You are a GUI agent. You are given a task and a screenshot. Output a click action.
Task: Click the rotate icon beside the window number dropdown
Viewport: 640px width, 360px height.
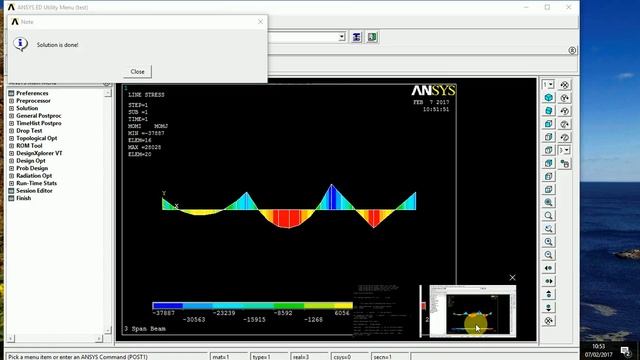[565, 85]
